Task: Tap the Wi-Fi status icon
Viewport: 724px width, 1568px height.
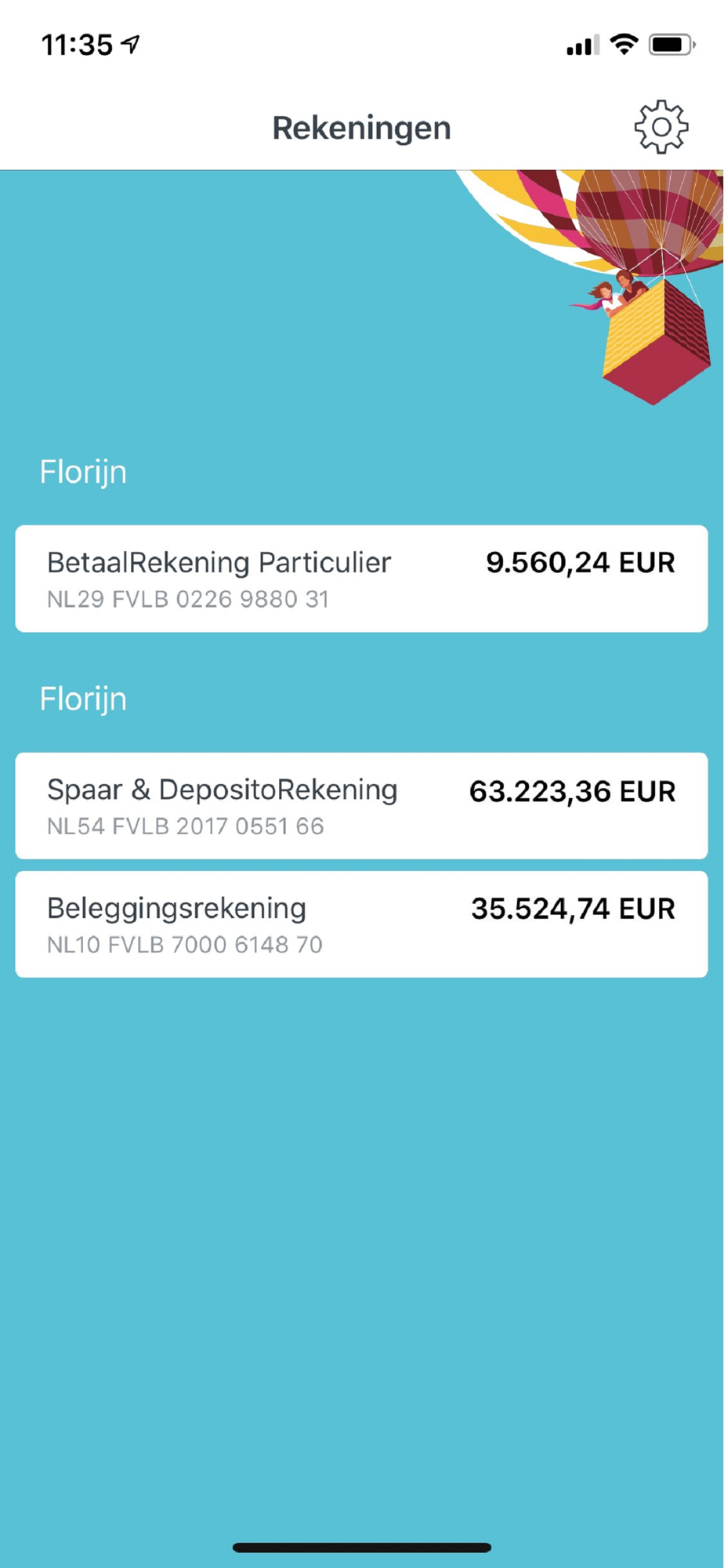Action: point(624,45)
